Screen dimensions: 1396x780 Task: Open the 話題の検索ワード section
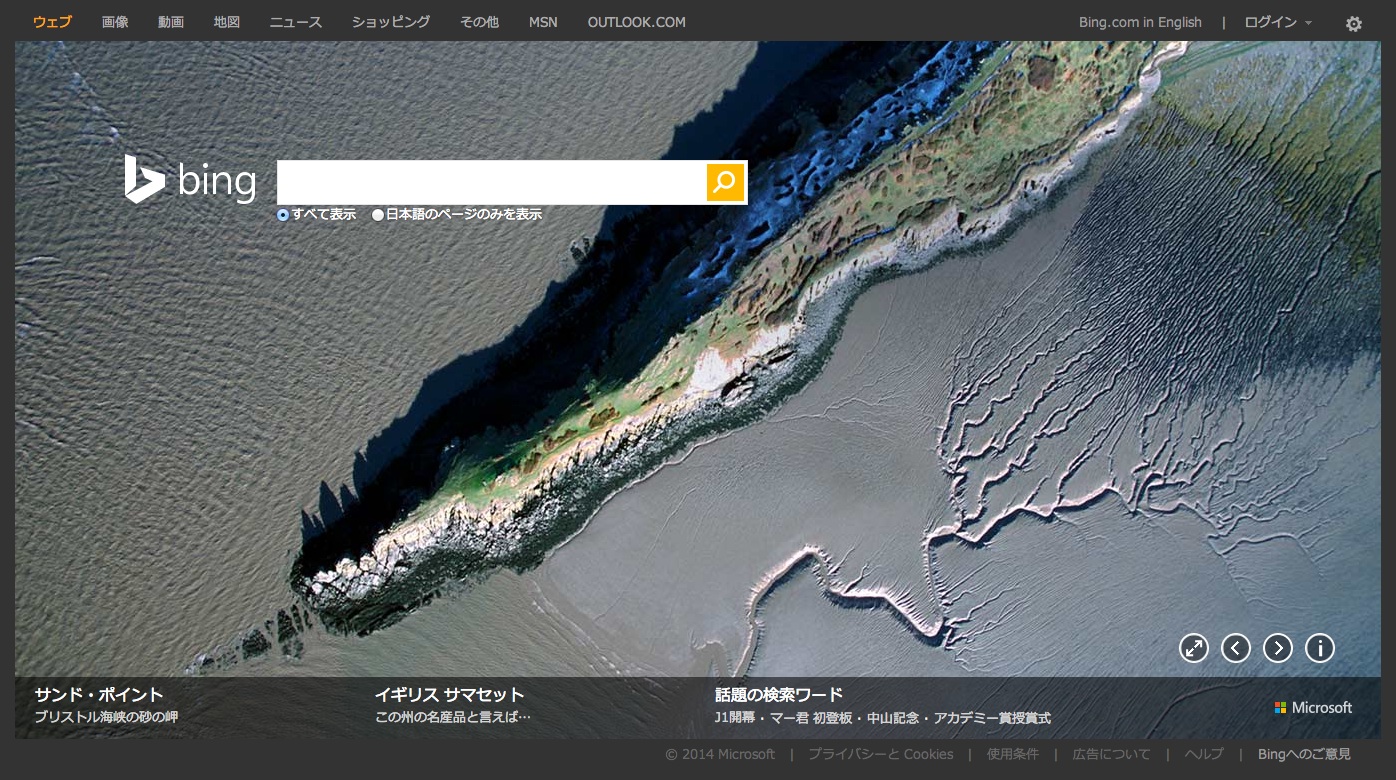(779, 694)
